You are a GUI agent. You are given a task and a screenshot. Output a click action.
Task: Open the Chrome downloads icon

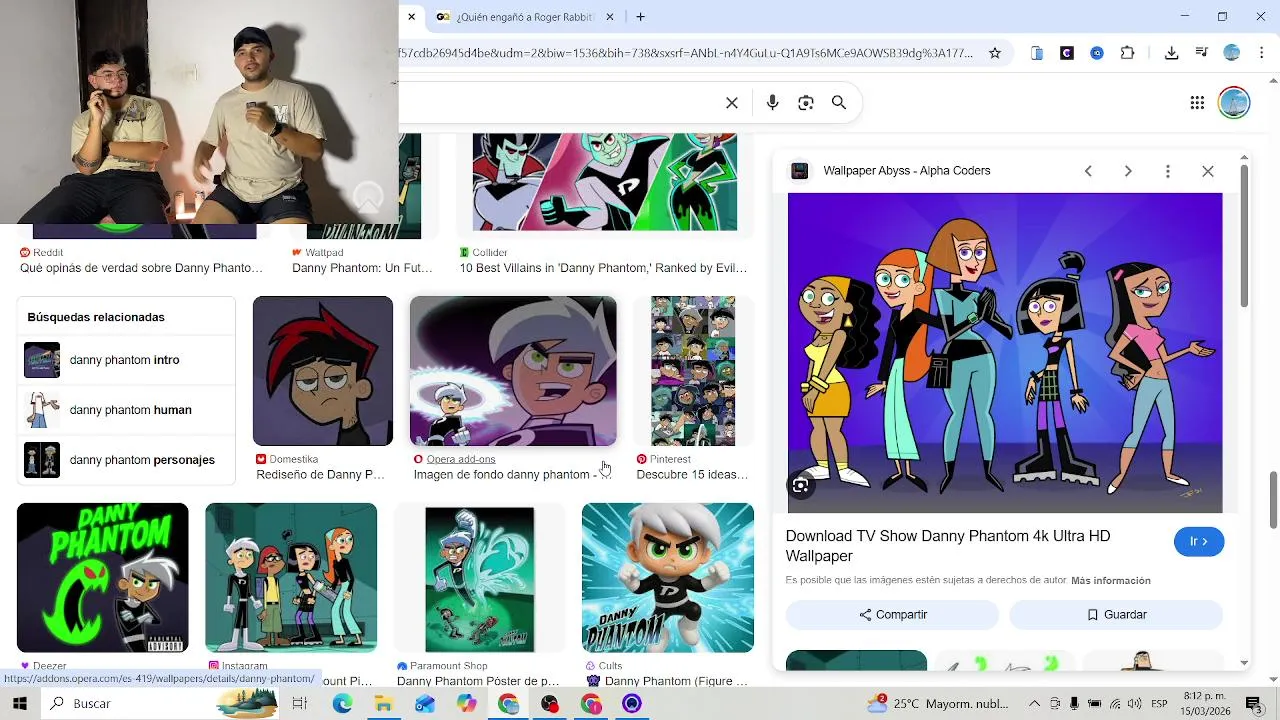[1172, 53]
